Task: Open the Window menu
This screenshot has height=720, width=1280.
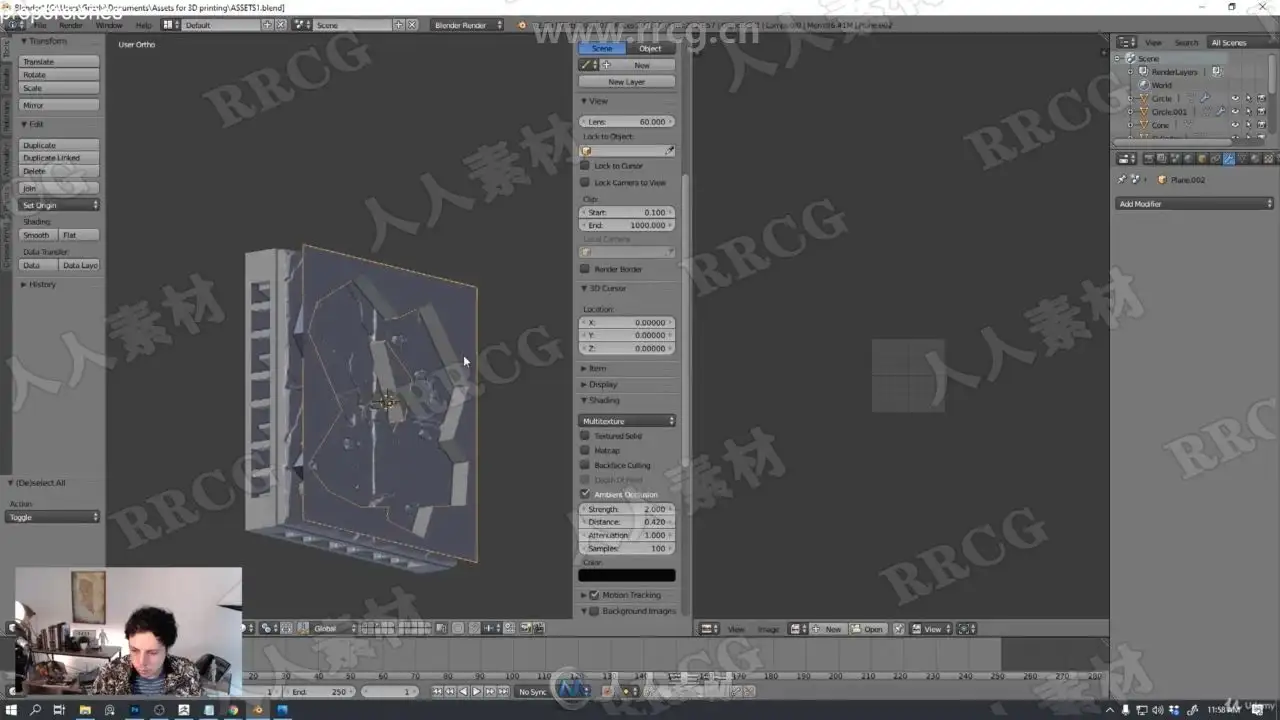Action: tap(109, 24)
